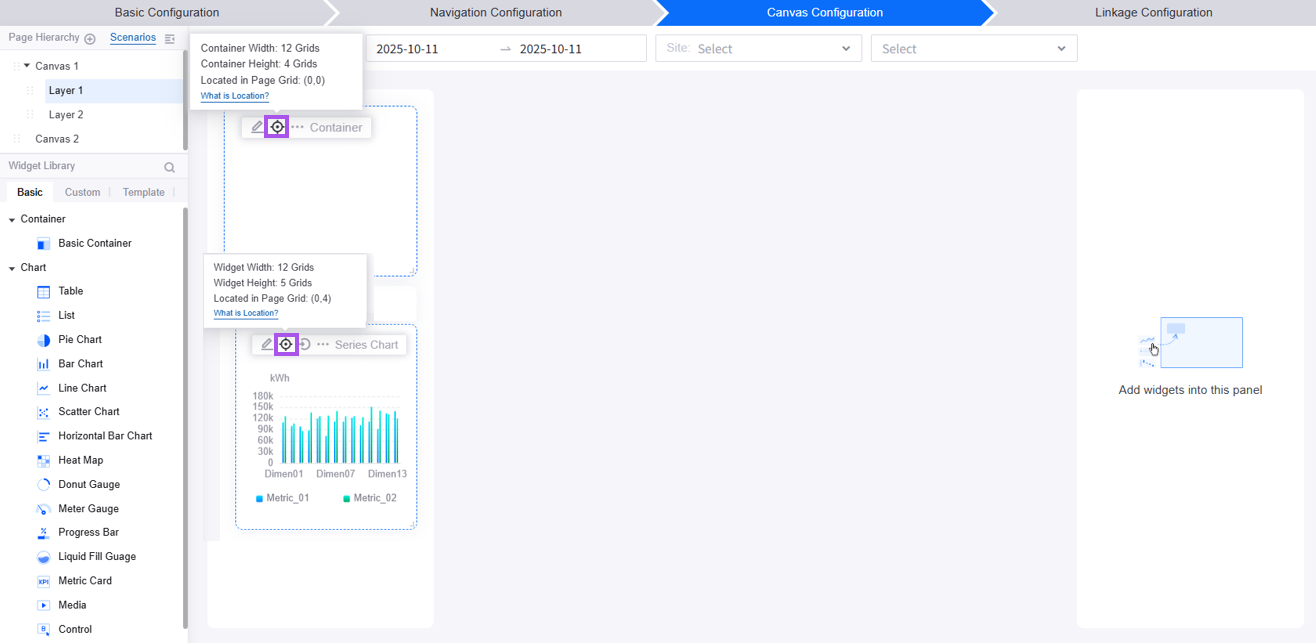Click the Container edit pencil icon

(x=257, y=127)
